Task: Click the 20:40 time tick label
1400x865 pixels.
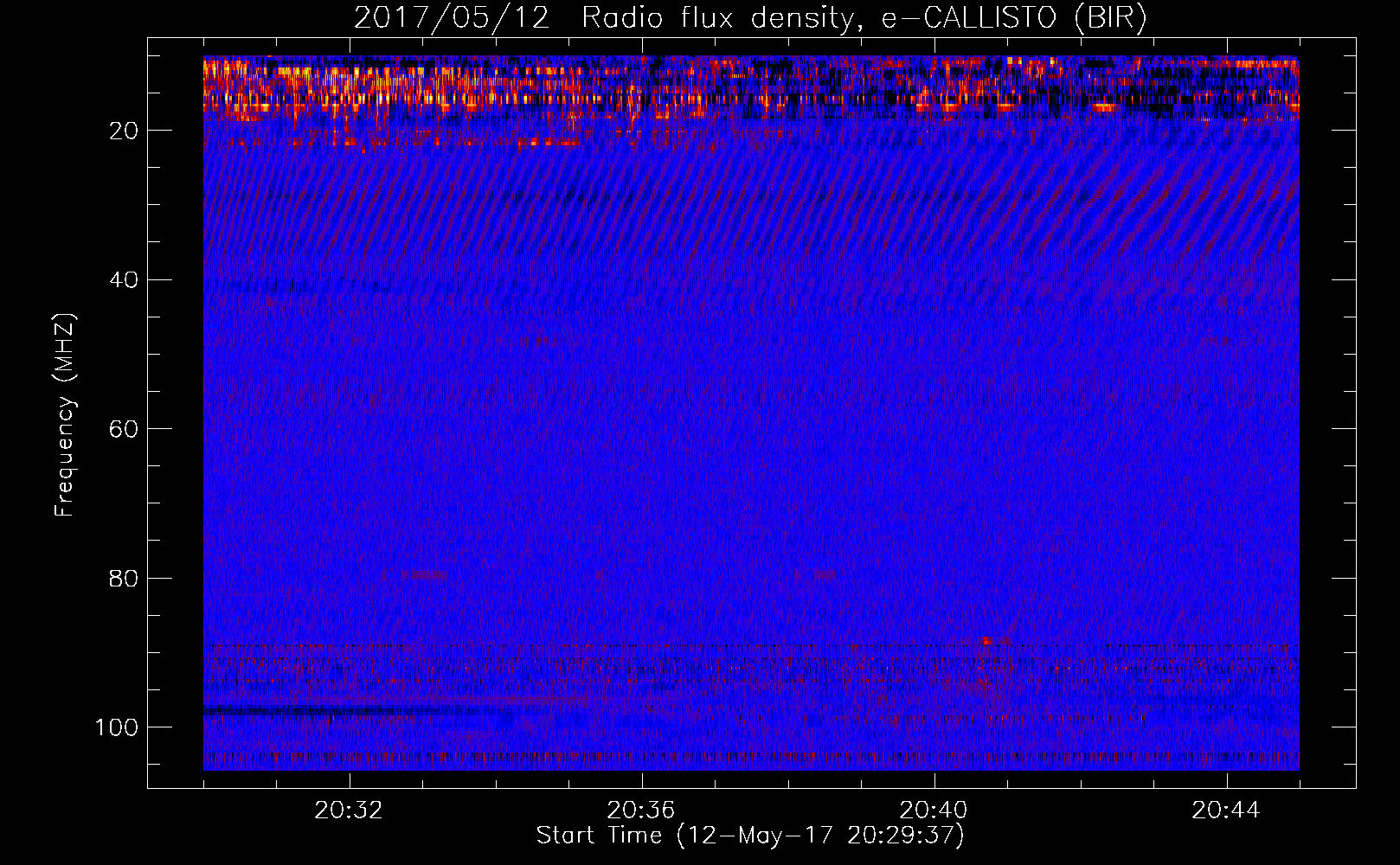Action: (x=934, y=811)
